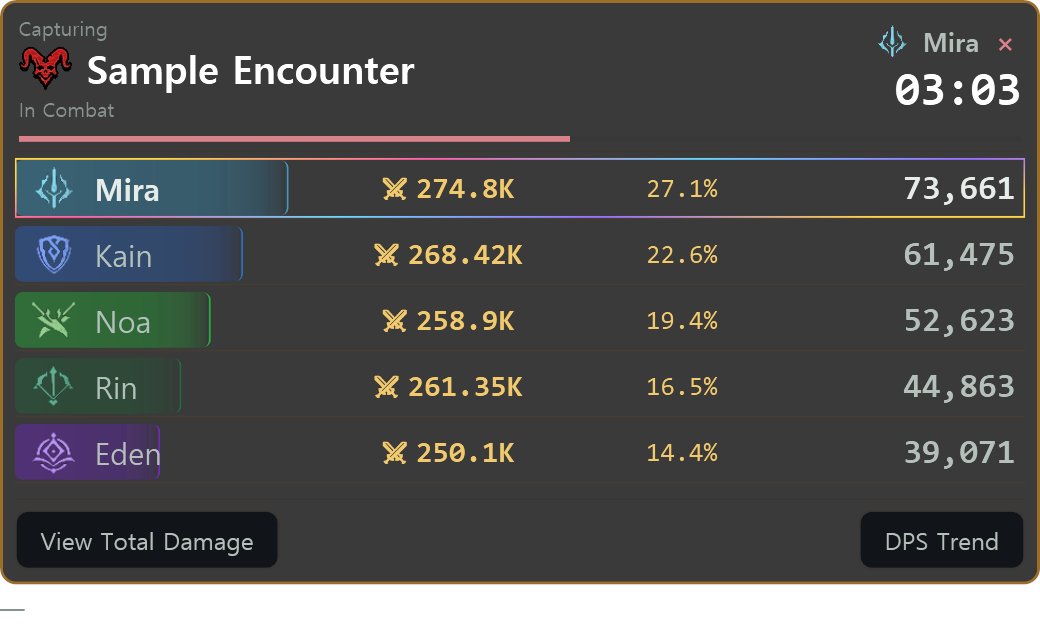The image size is (1040, 630).
Task: Click the sword icon beside 261.35K
Action: pos(386,387)
